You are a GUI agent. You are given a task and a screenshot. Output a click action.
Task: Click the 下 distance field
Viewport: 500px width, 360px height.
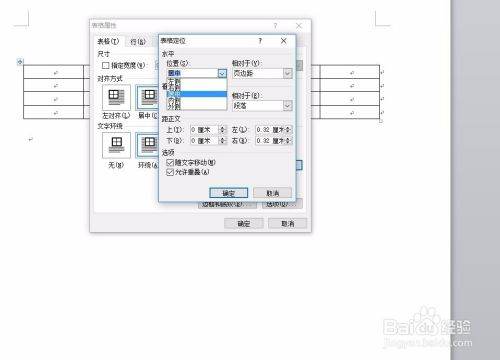[205, 141]
